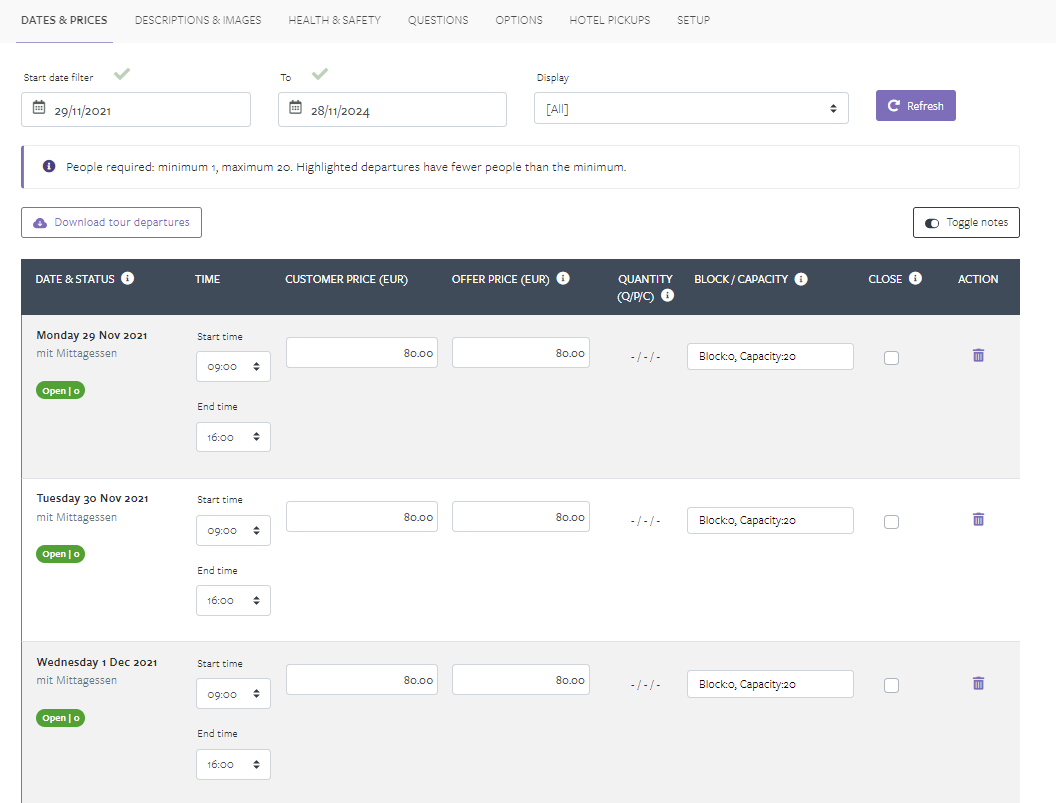Tick close checkbox for Tuesday 30 Nov
1056x803 pixels.
891,521
